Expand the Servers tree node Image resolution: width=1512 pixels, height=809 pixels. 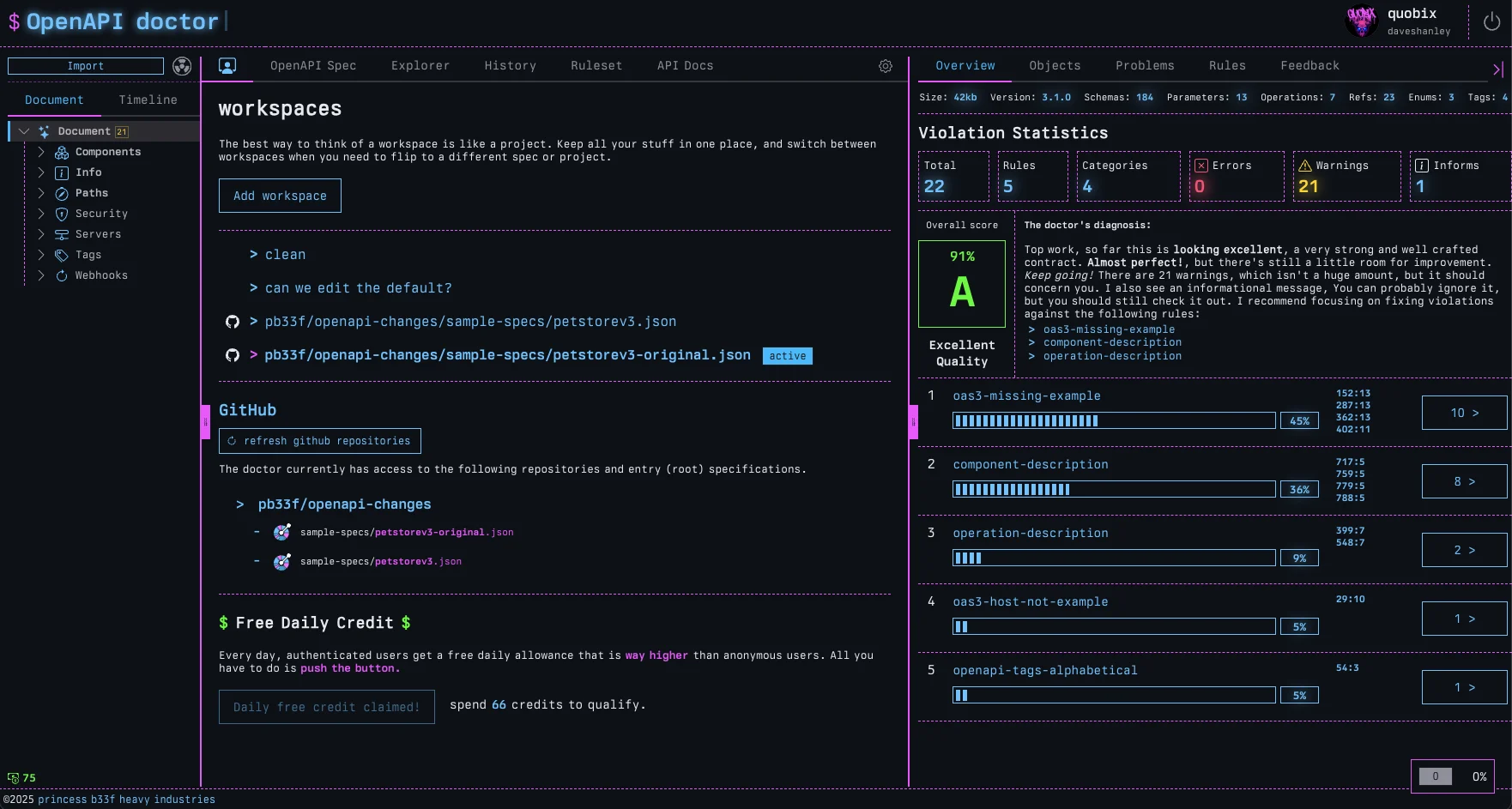(x=40, y=234)
